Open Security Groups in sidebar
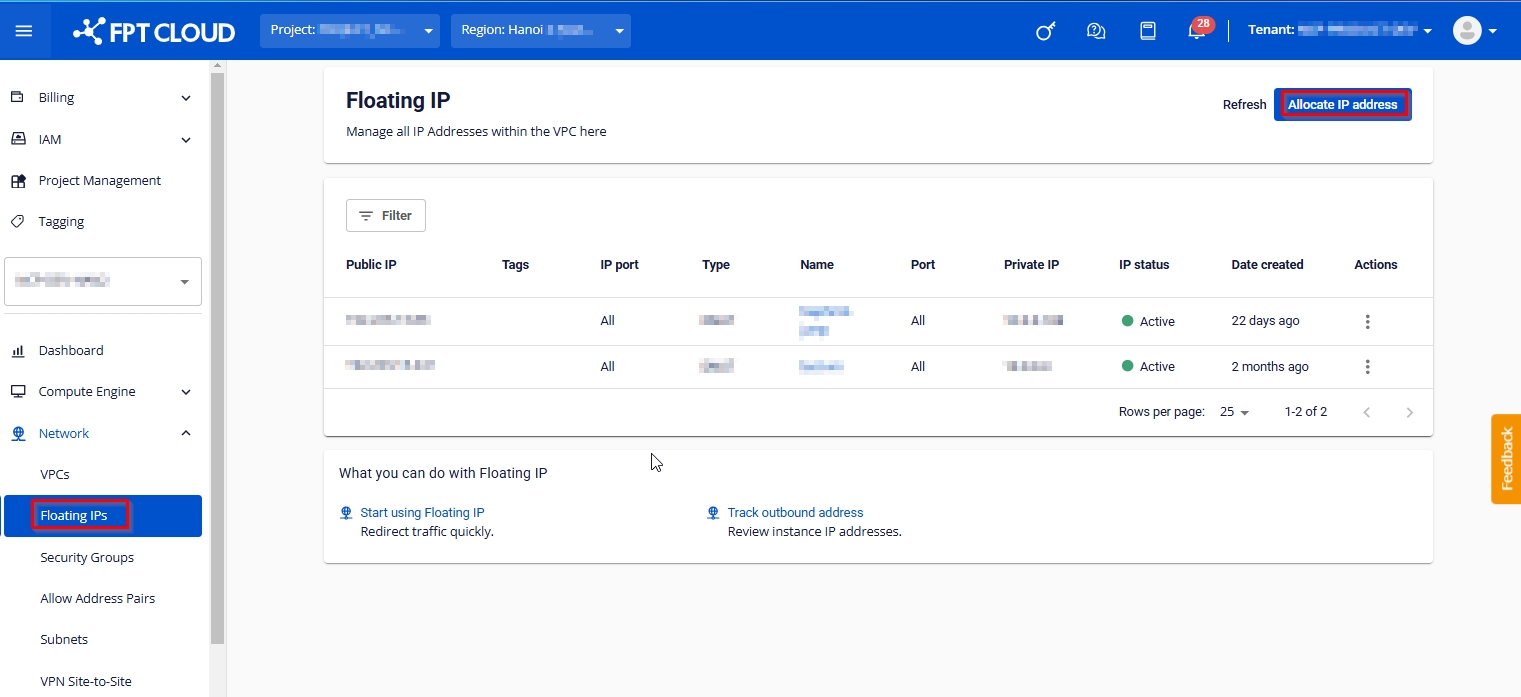The image size is (1521, 697). (x=87, y=557)
